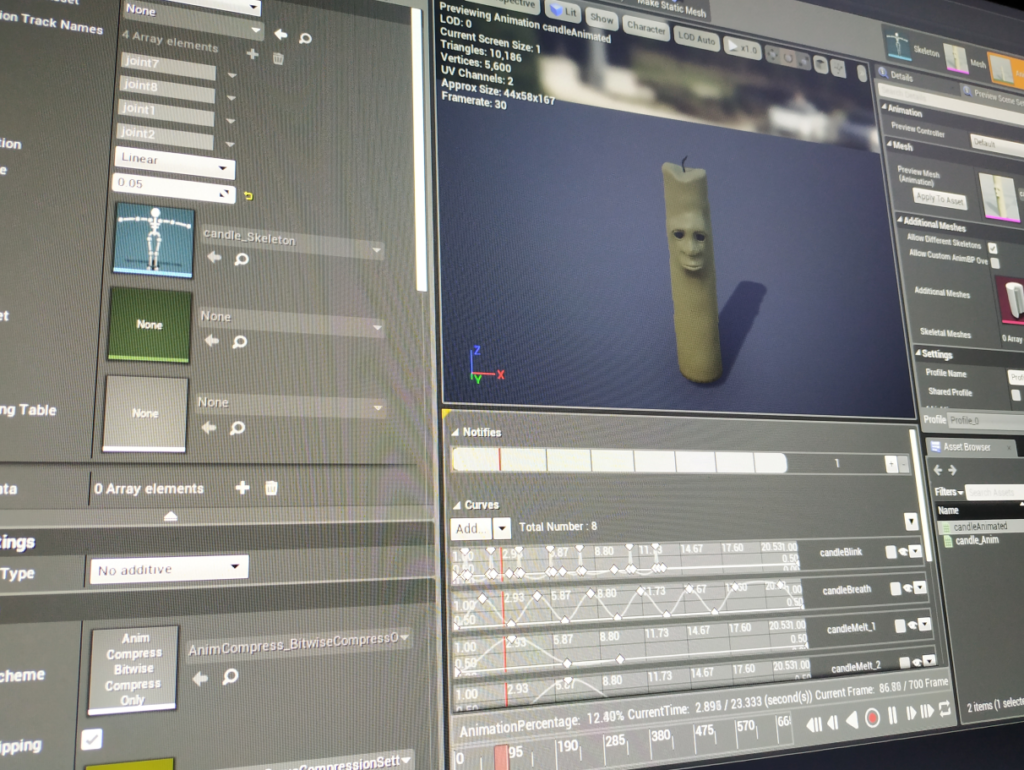The width and height of the screenshot is (1024, 770).
Task: Toggle the candleMelt_1 curve checkbox
Action: pos(900,626)
